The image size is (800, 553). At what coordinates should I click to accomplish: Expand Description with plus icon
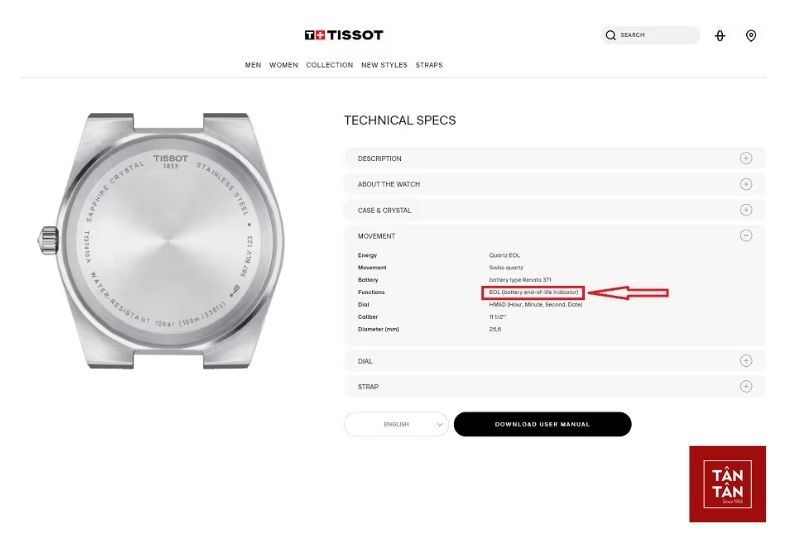tap(746, 158)
